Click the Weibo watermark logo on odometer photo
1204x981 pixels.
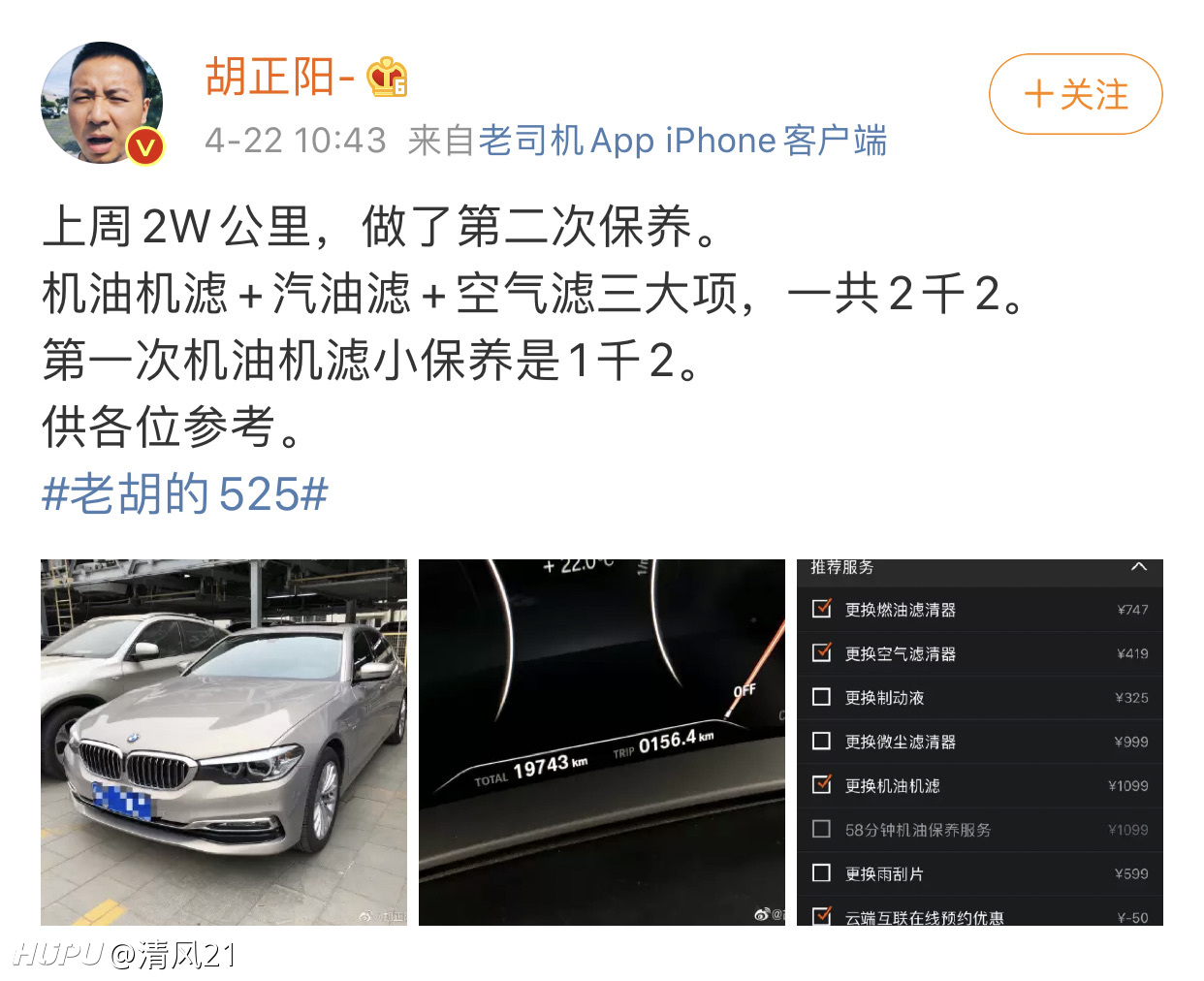pyautogui.click(x=763, y=914)
